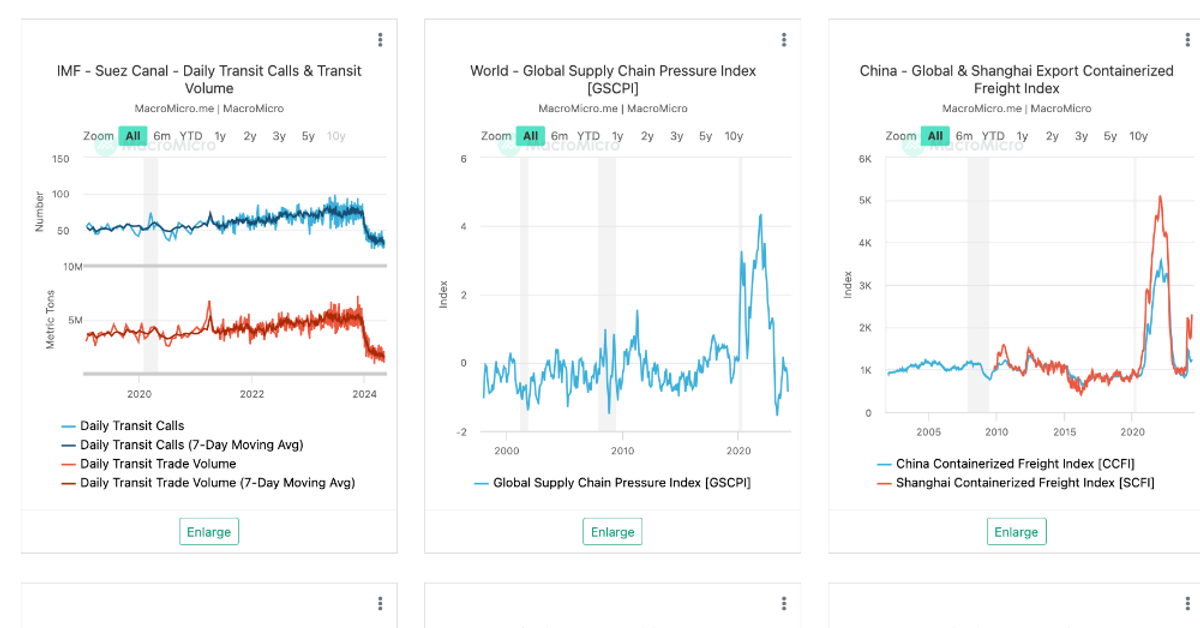Hide the Daily Transit Trade Volume series
This screenshot has width=1200, height=628.
[158, 464]
